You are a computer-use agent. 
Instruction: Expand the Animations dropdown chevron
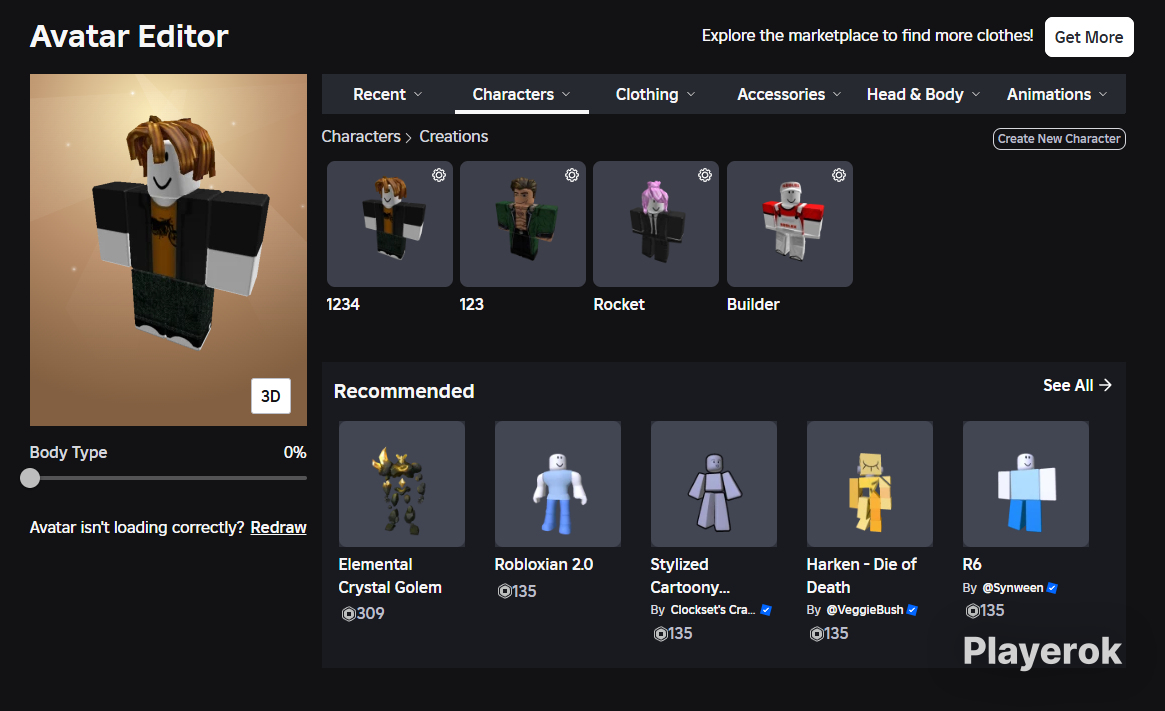[x=1103, y=94]
